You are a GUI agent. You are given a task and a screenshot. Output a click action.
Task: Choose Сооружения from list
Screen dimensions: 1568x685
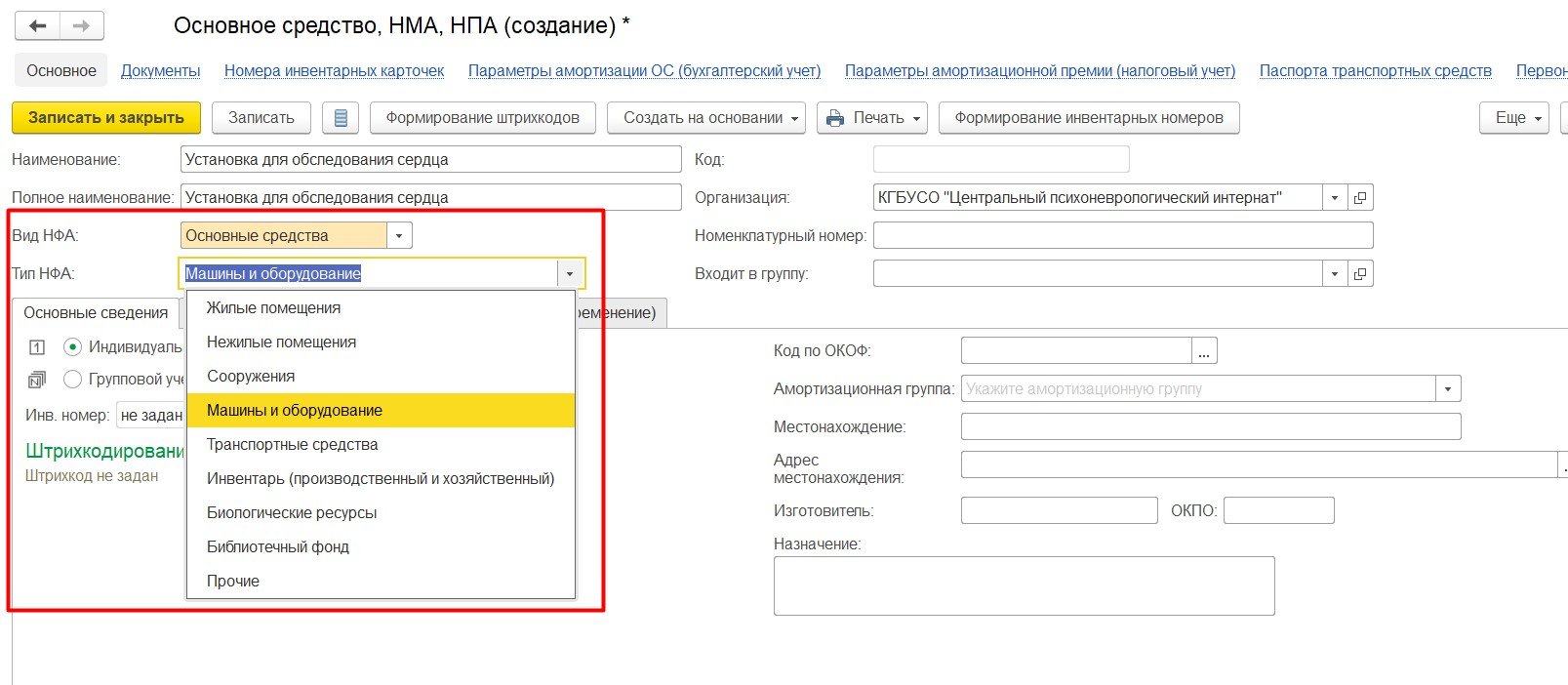click(x=381, y=377)
